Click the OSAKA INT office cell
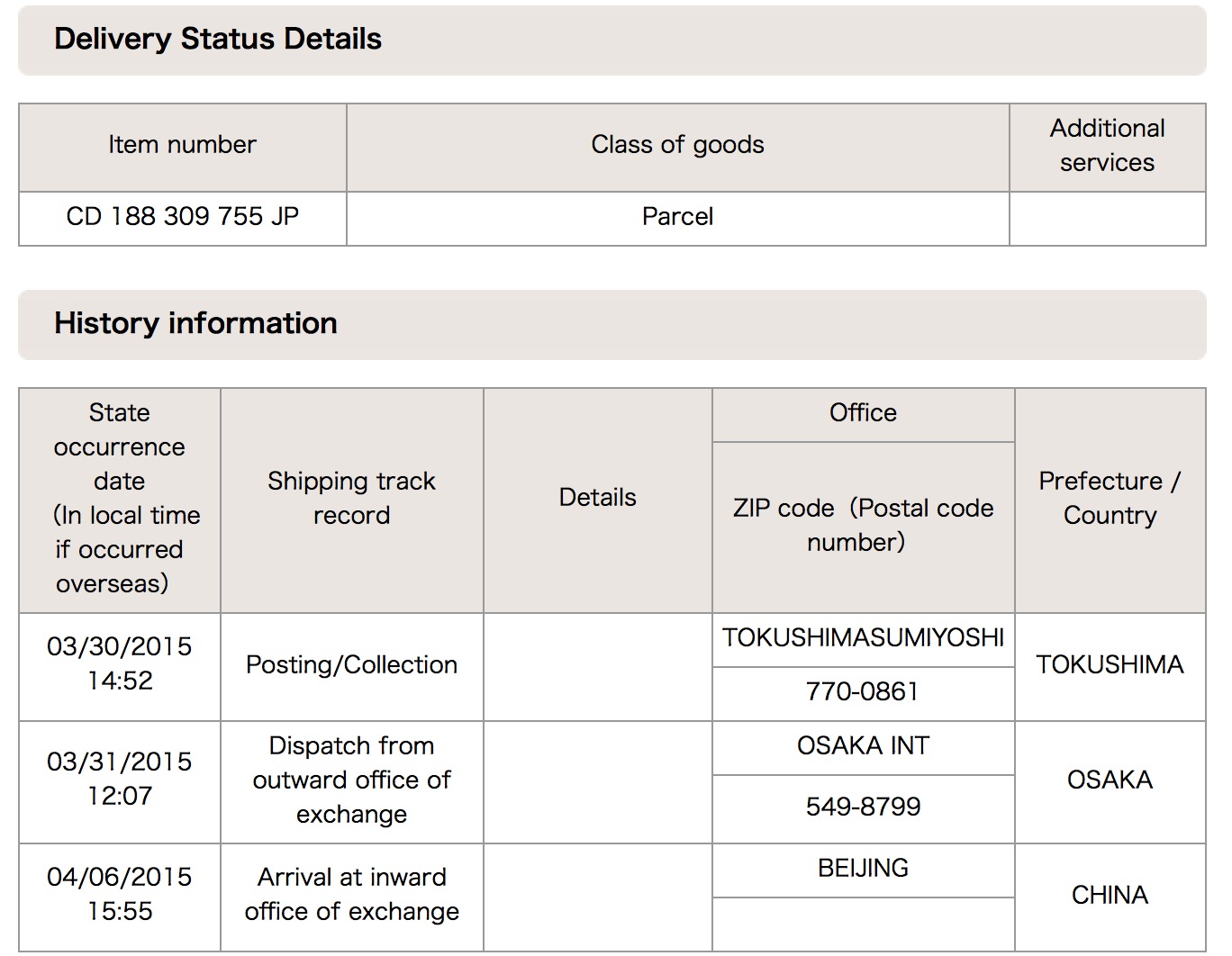1232x956 pixels. [x=863, y=746]
